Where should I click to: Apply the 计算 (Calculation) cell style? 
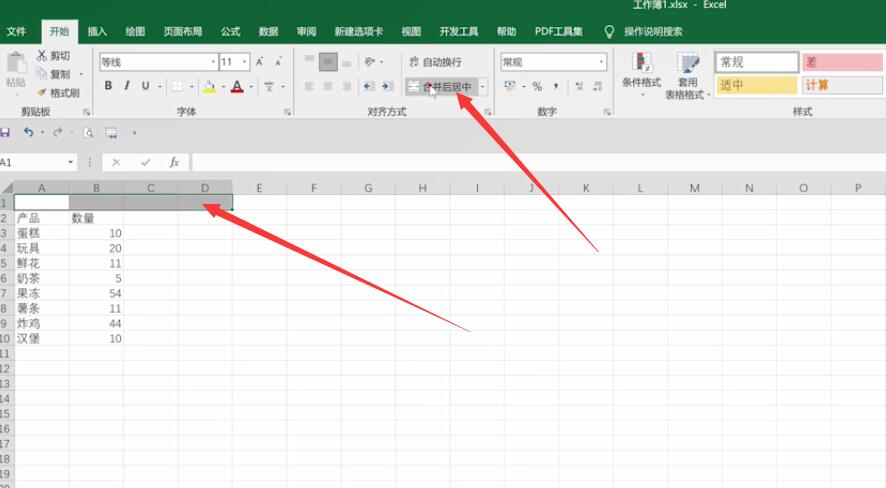tap(842, 85)
